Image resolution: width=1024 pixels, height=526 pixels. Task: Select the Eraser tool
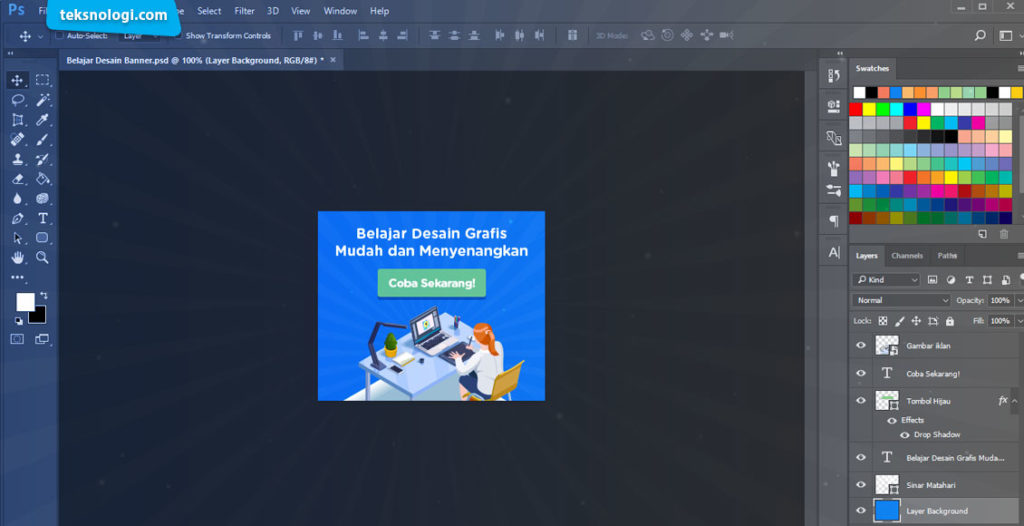18,178
